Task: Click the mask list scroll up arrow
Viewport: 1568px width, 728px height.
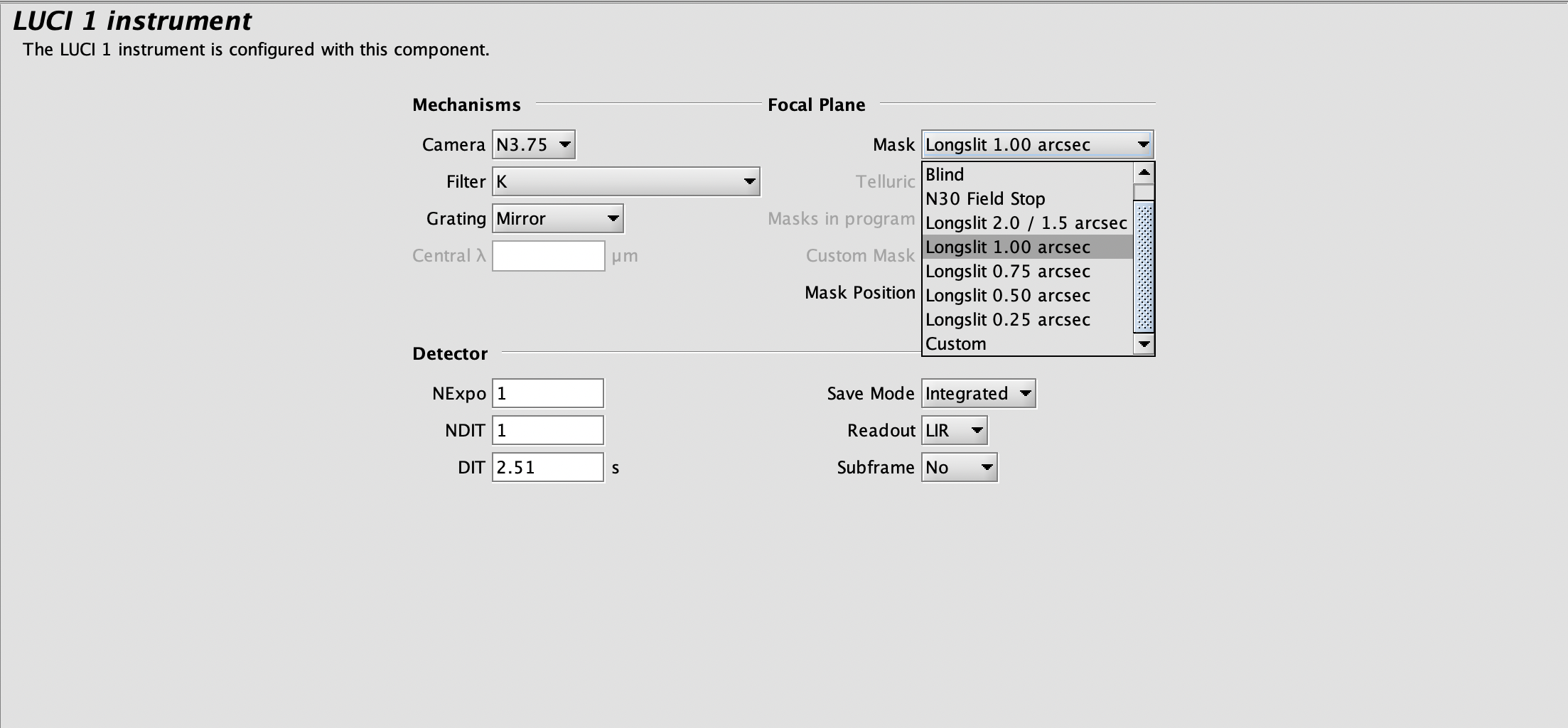Action: coord(1144,173)
